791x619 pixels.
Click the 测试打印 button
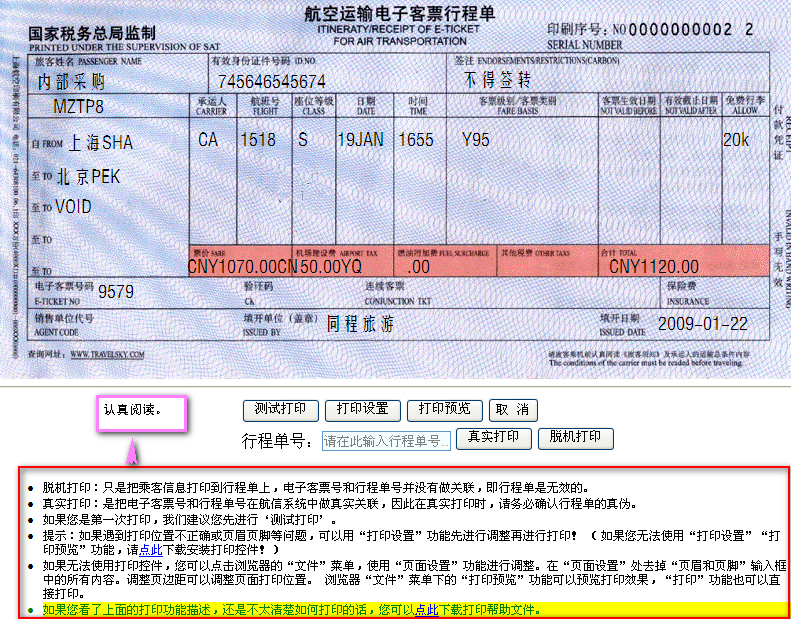click(280, 410)
